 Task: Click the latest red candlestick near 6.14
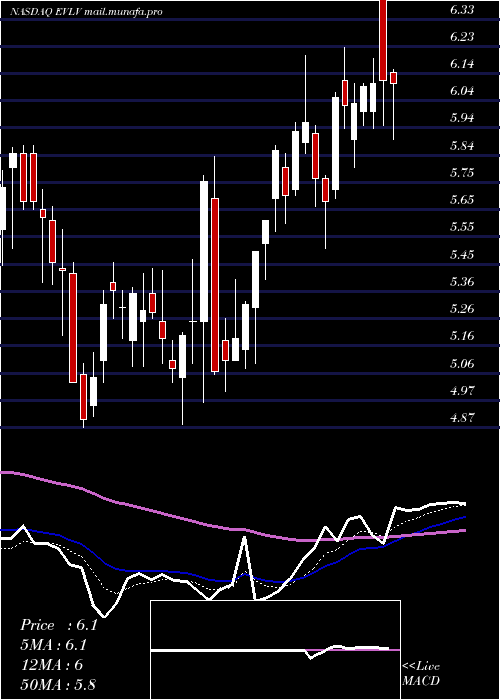click(393, 78)
